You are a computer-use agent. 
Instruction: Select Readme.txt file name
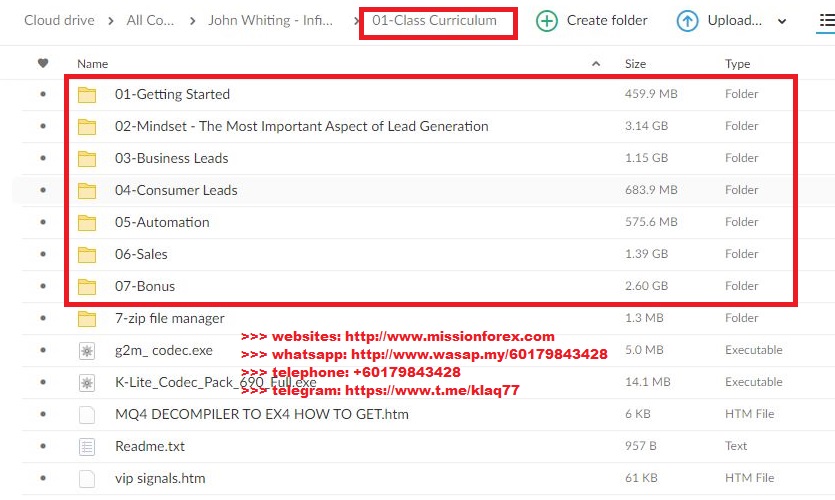[x=150, y=446]
